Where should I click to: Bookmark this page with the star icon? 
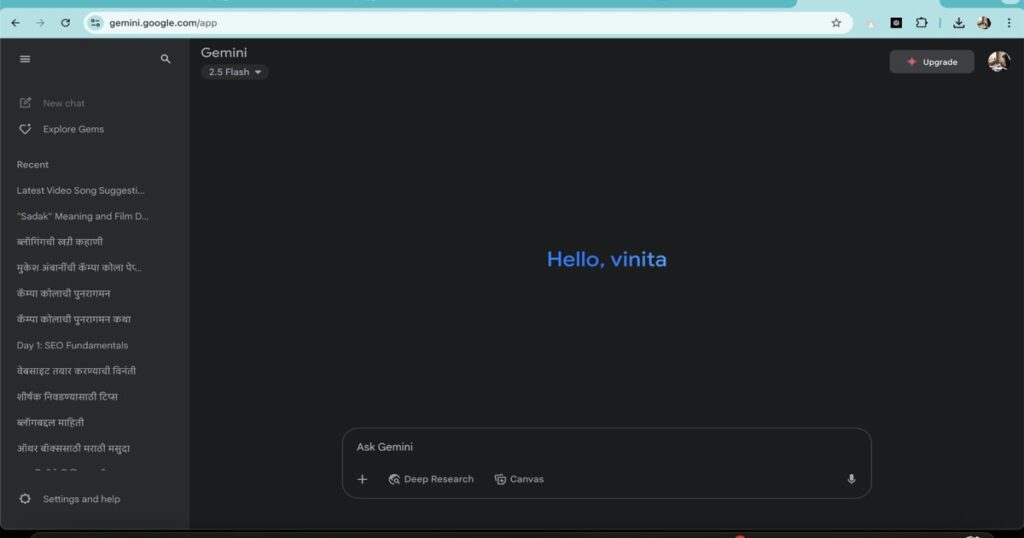pos(836,23)
